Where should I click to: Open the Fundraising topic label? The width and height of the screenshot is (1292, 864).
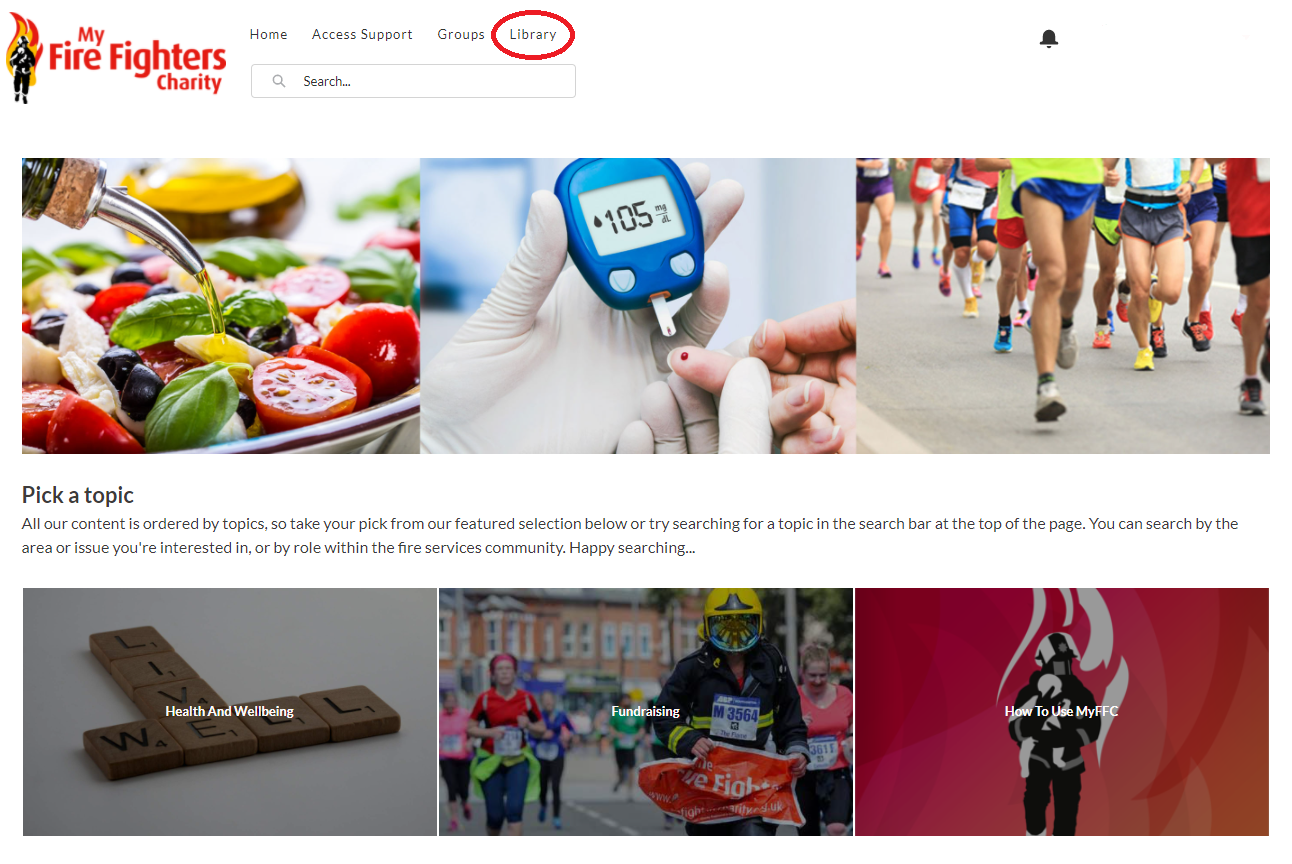click(646, 711)
